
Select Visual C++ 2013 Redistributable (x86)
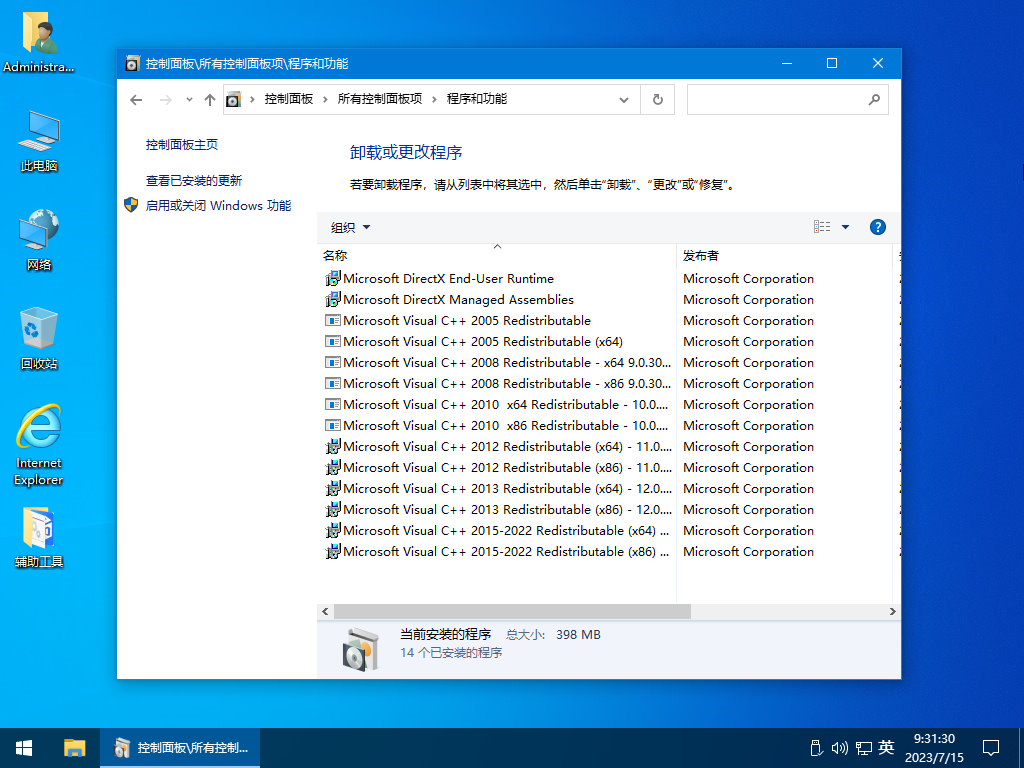click(x=496, y=509)
